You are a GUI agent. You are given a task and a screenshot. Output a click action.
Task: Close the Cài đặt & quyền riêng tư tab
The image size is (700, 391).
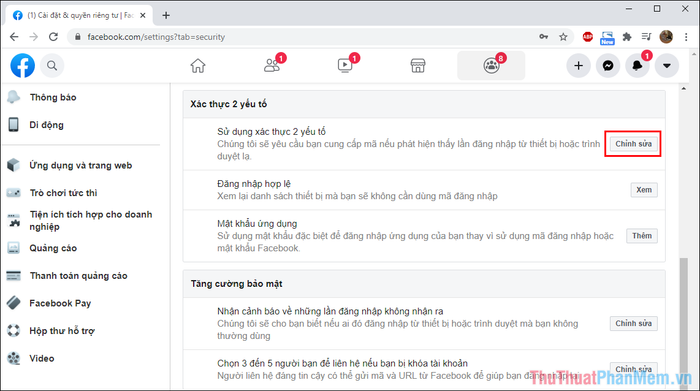[x=143, y=15]
